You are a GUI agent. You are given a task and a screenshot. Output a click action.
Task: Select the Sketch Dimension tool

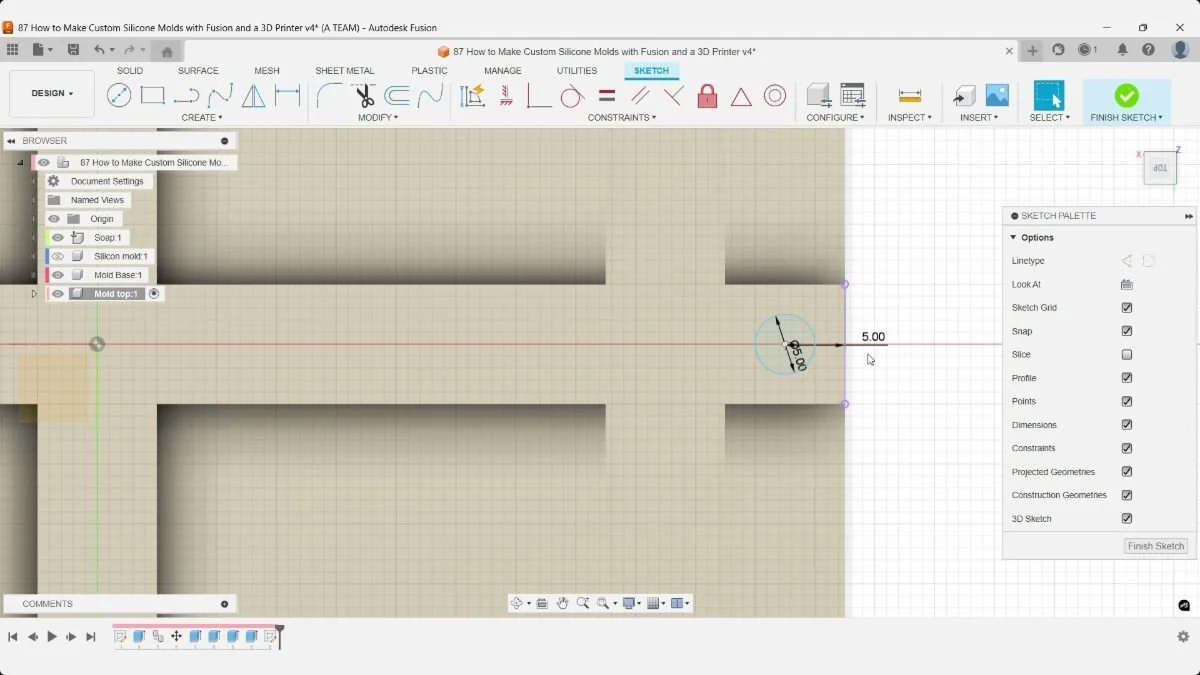pos(288,95)
